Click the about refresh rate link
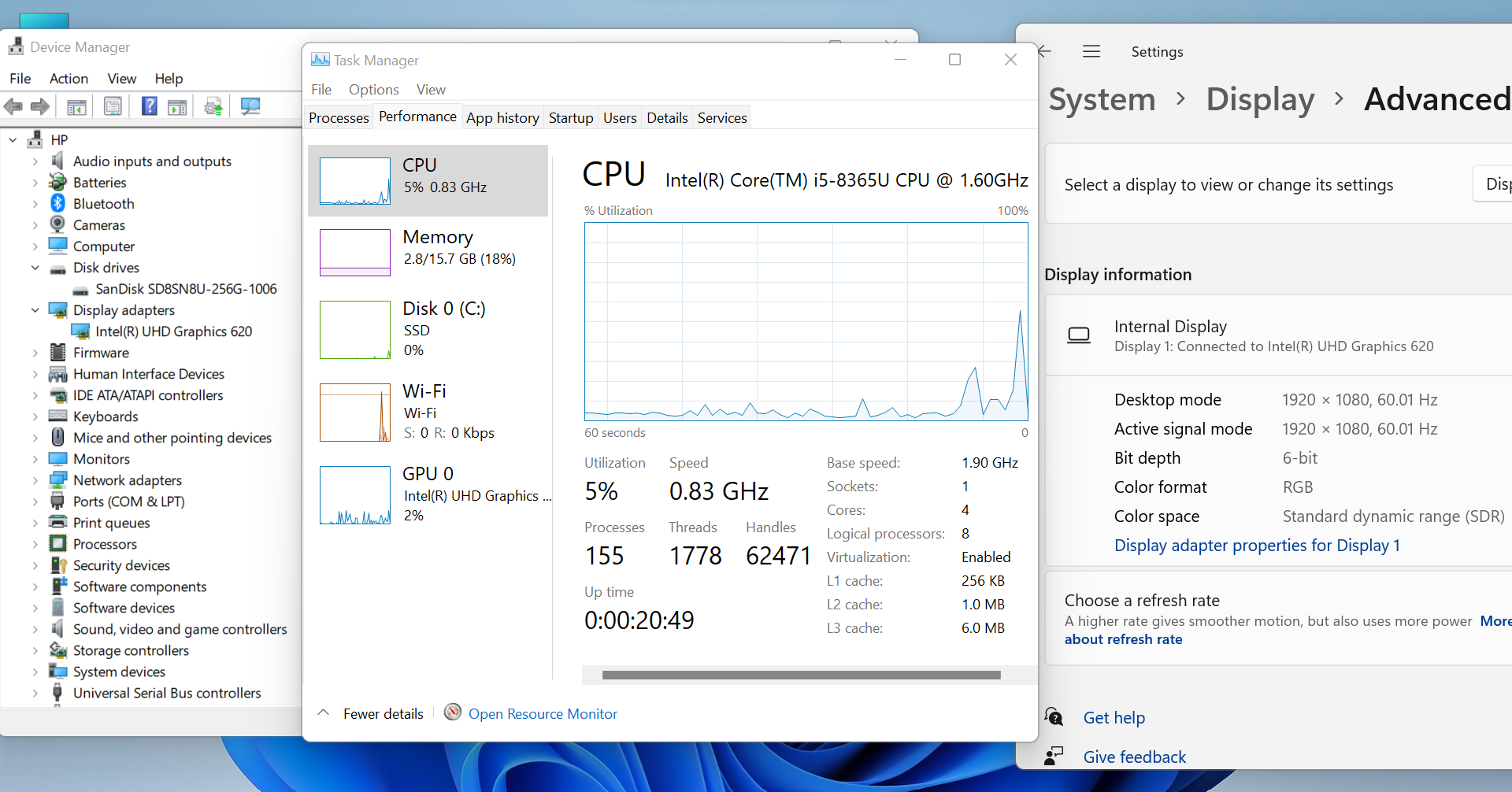This screenshot has width=1512, height=792. (1124, 639)
